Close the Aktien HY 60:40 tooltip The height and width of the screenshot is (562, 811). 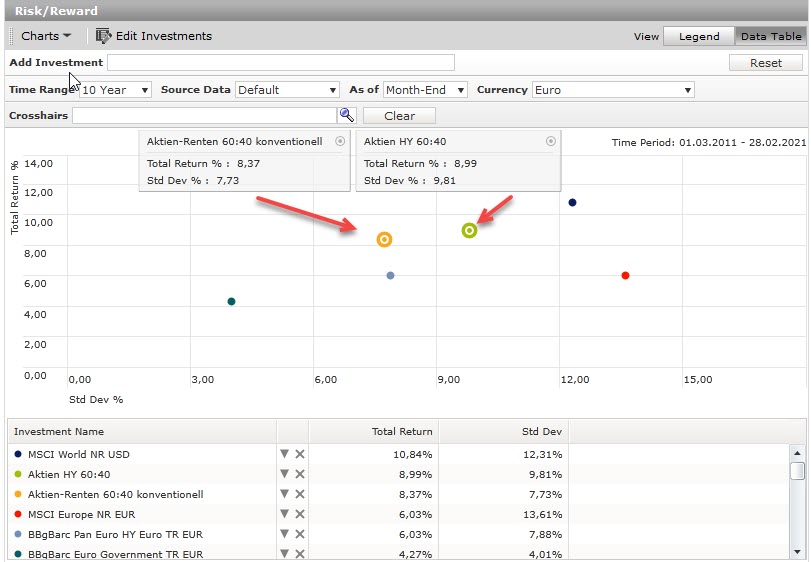tap(550, 142)
